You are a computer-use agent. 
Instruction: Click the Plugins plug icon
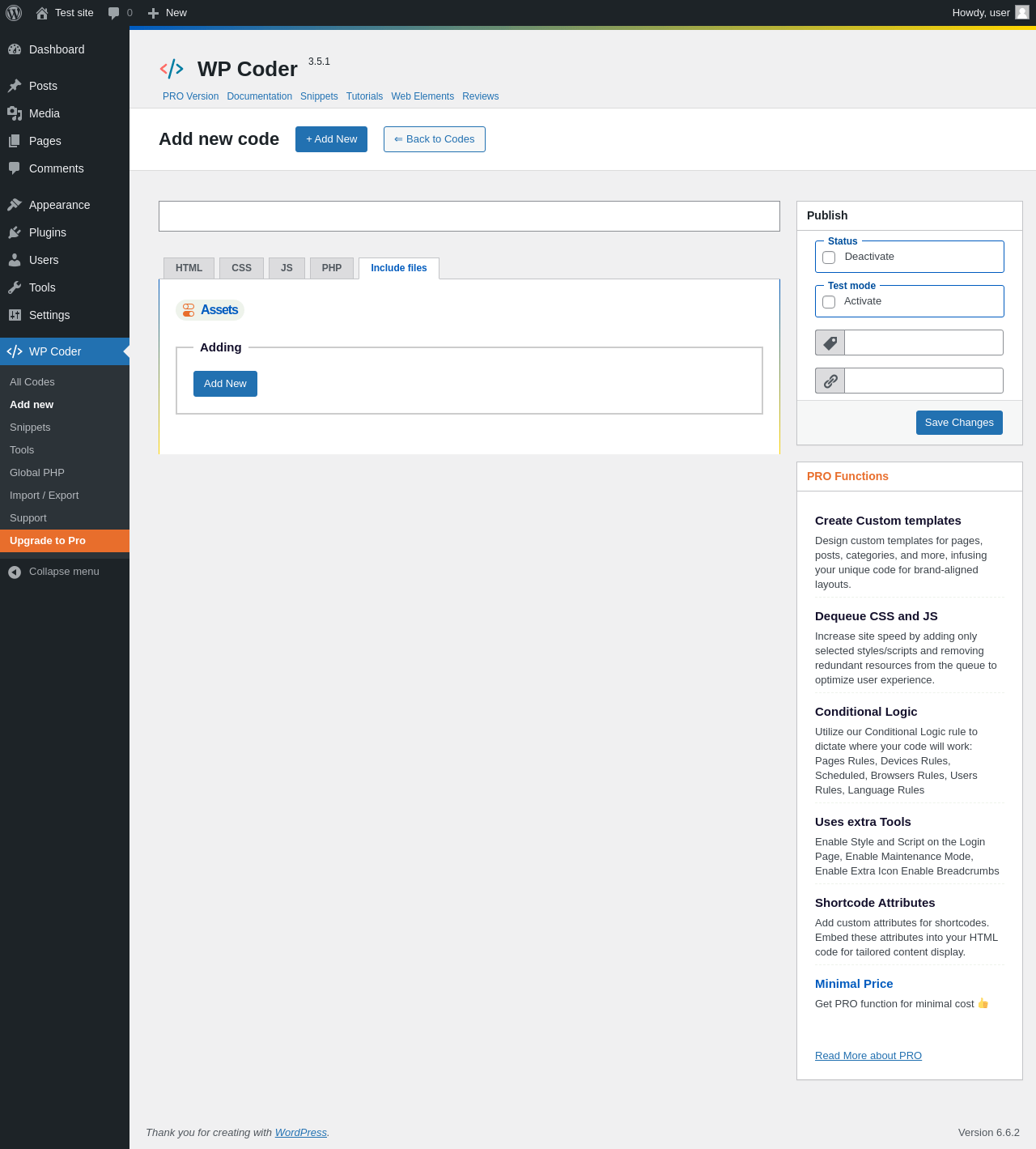(15, 232)
